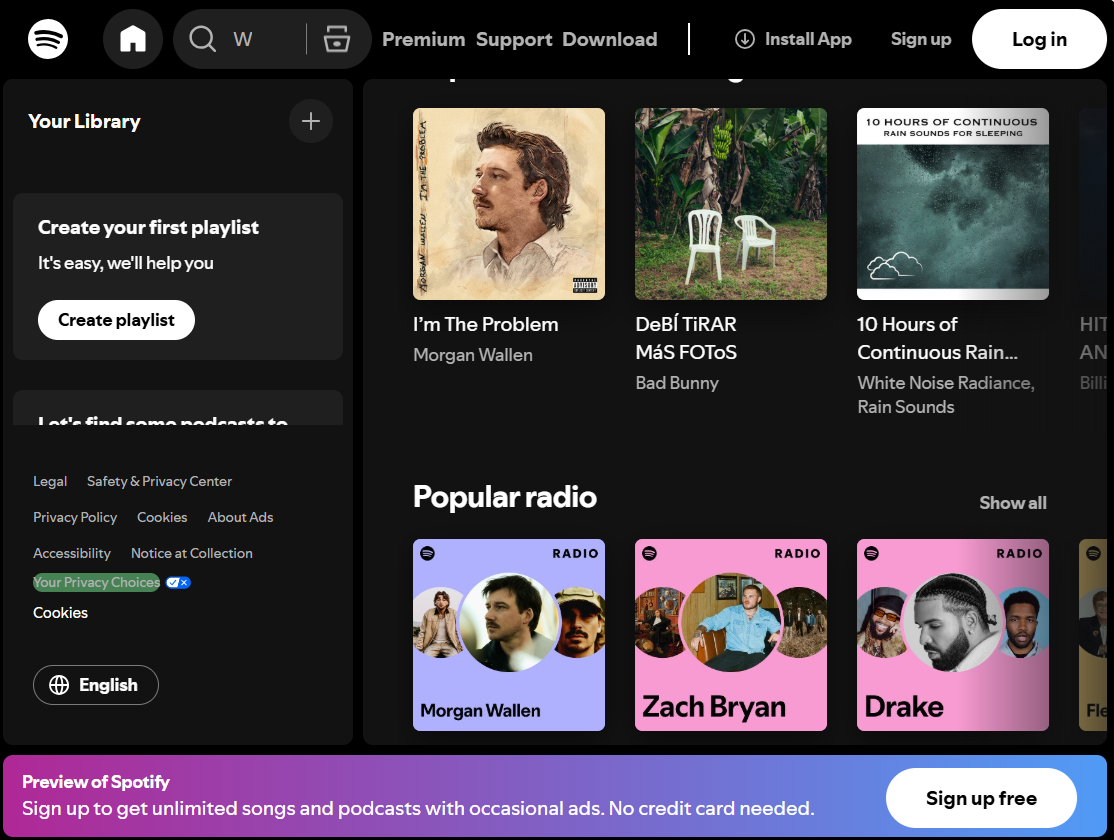Screen dimensions: 1114x840
Task: Click the Create playlist button
Action: [x=116, y=320]
